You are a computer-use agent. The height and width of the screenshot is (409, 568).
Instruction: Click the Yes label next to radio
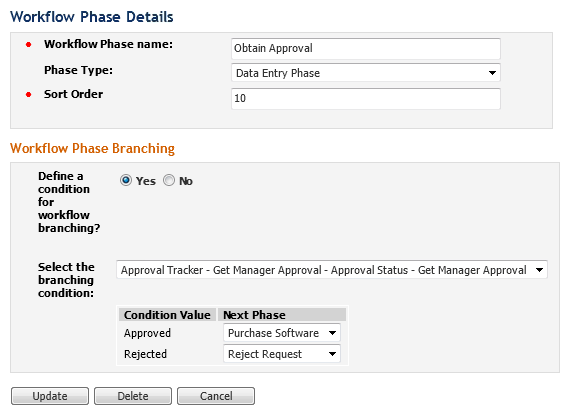click(x=146, y=181)
